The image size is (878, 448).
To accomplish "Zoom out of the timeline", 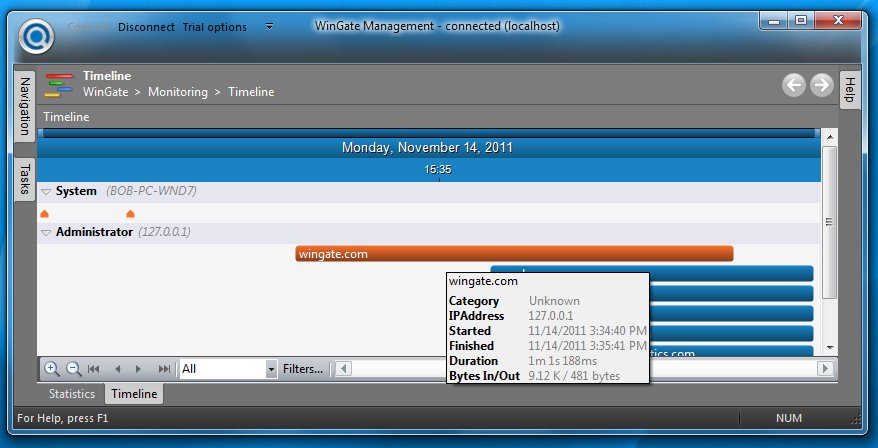I will [73, 368].
